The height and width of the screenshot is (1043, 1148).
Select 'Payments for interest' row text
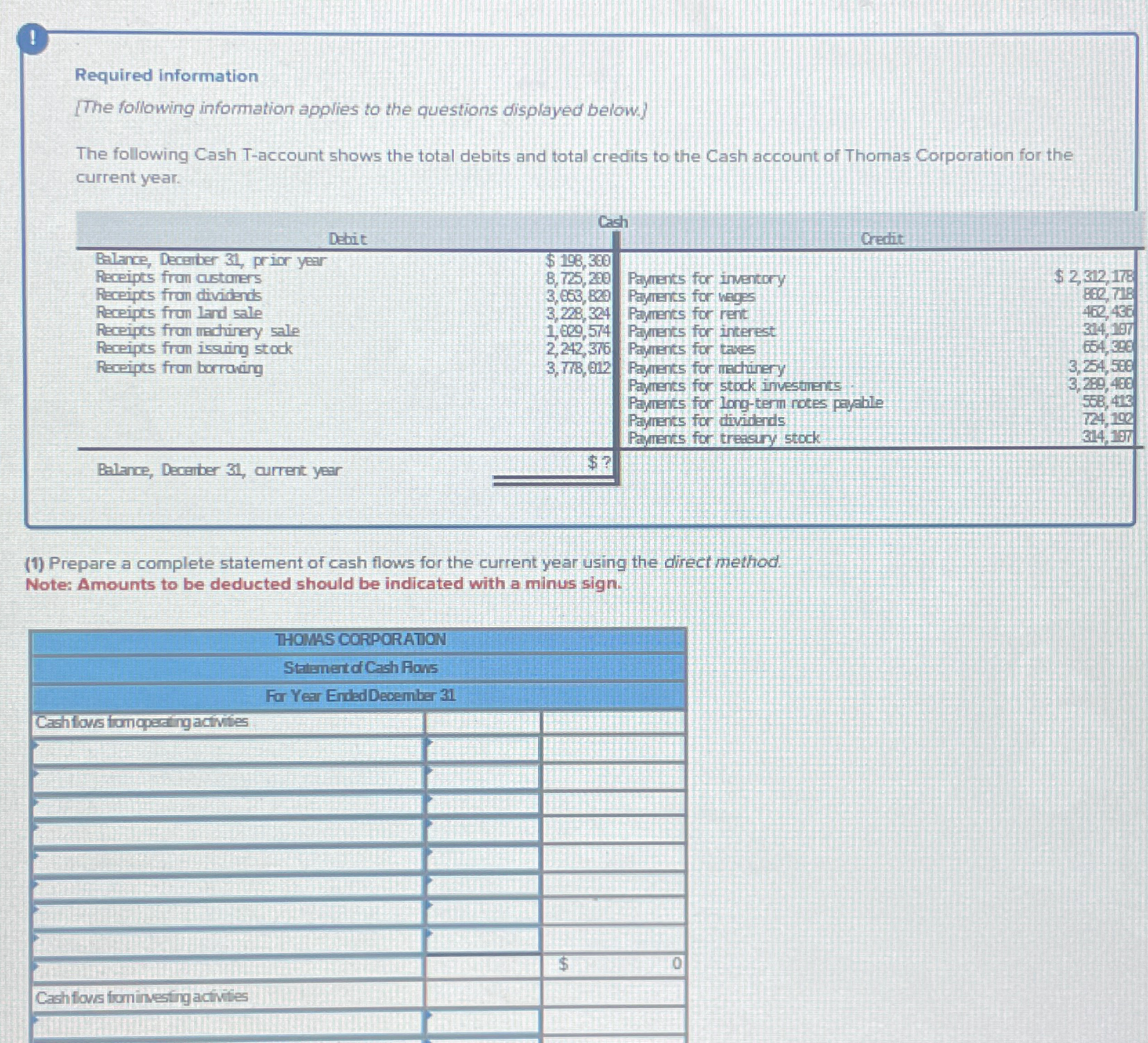click(701, 332)
